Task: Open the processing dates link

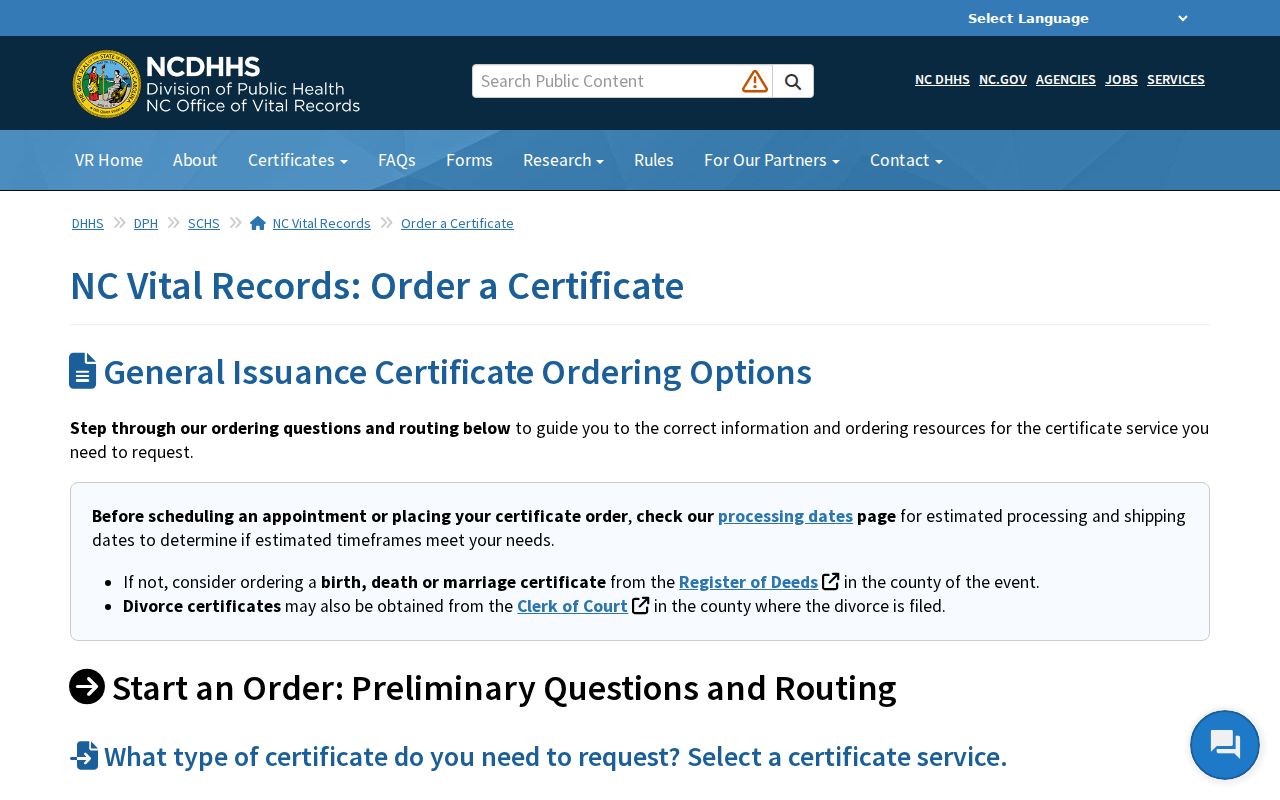Action: coord(785,516)
